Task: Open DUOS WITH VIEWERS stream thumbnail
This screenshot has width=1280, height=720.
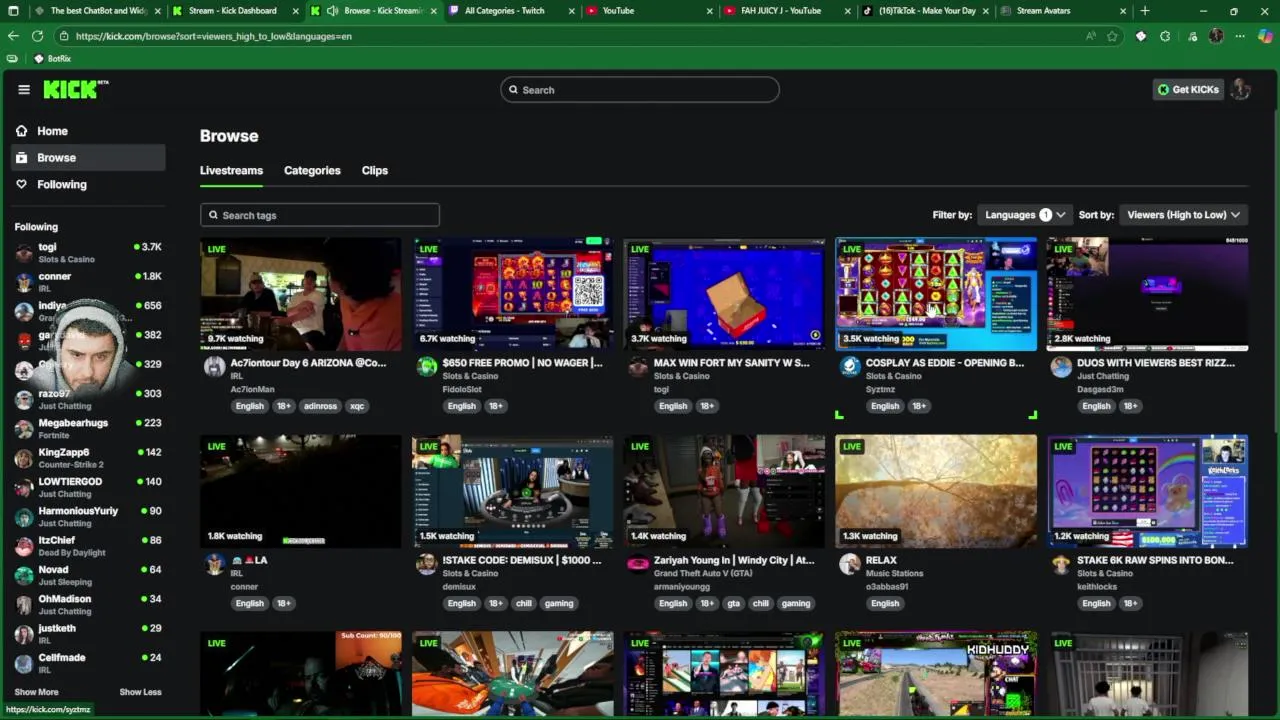Action: 1148,294
